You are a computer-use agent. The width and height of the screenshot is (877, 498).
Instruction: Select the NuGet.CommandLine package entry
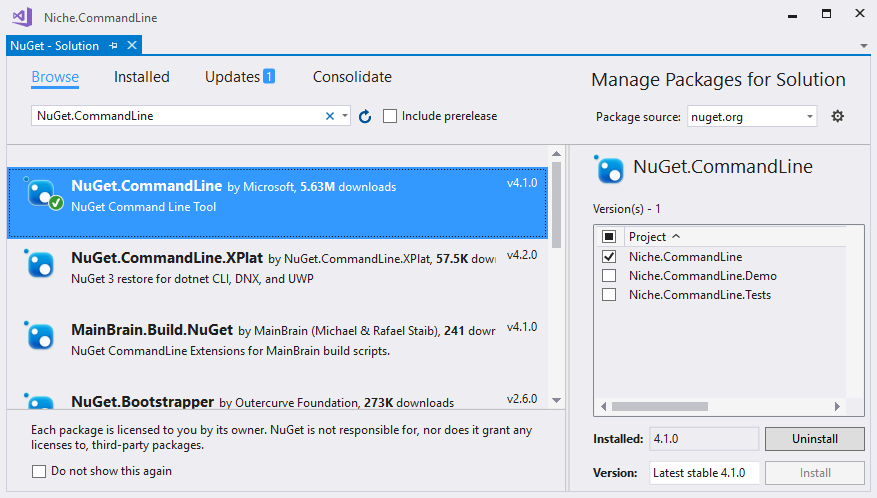(x=277, y=203)
